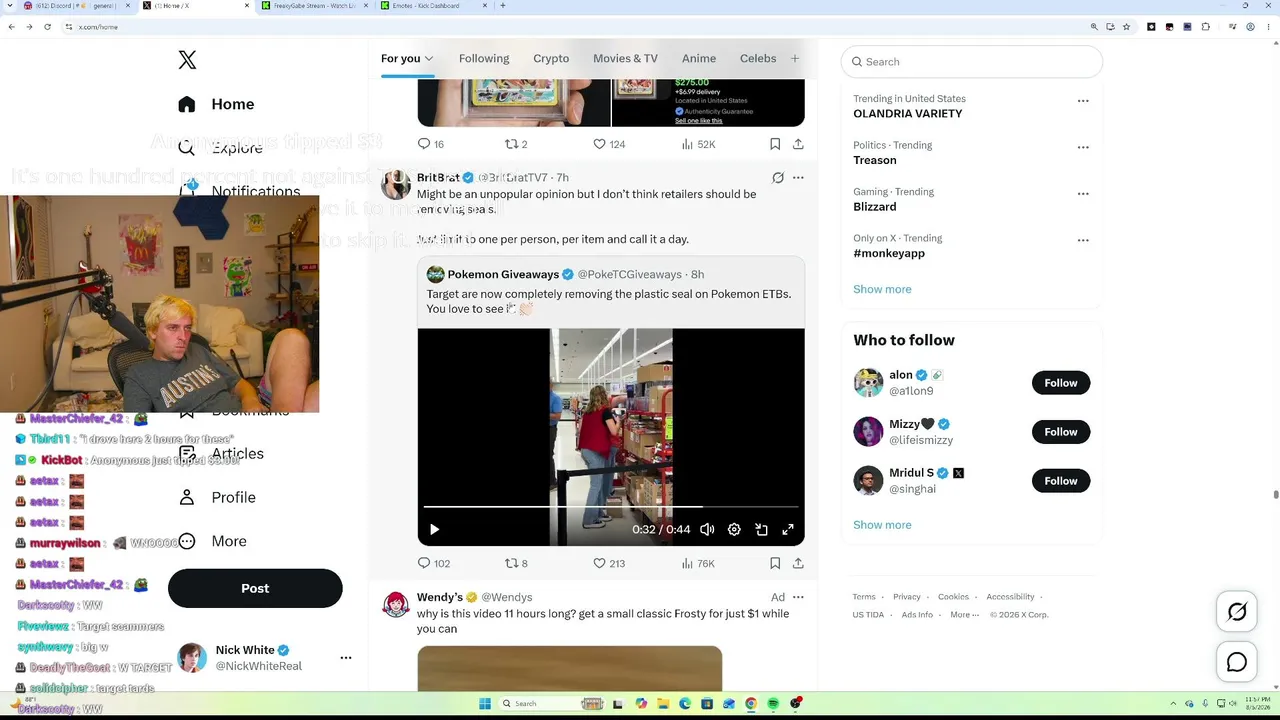Open video settings gear in the player
This screenshot has width=1280, height=720.
pyautogui.click(x=734, y=529)
